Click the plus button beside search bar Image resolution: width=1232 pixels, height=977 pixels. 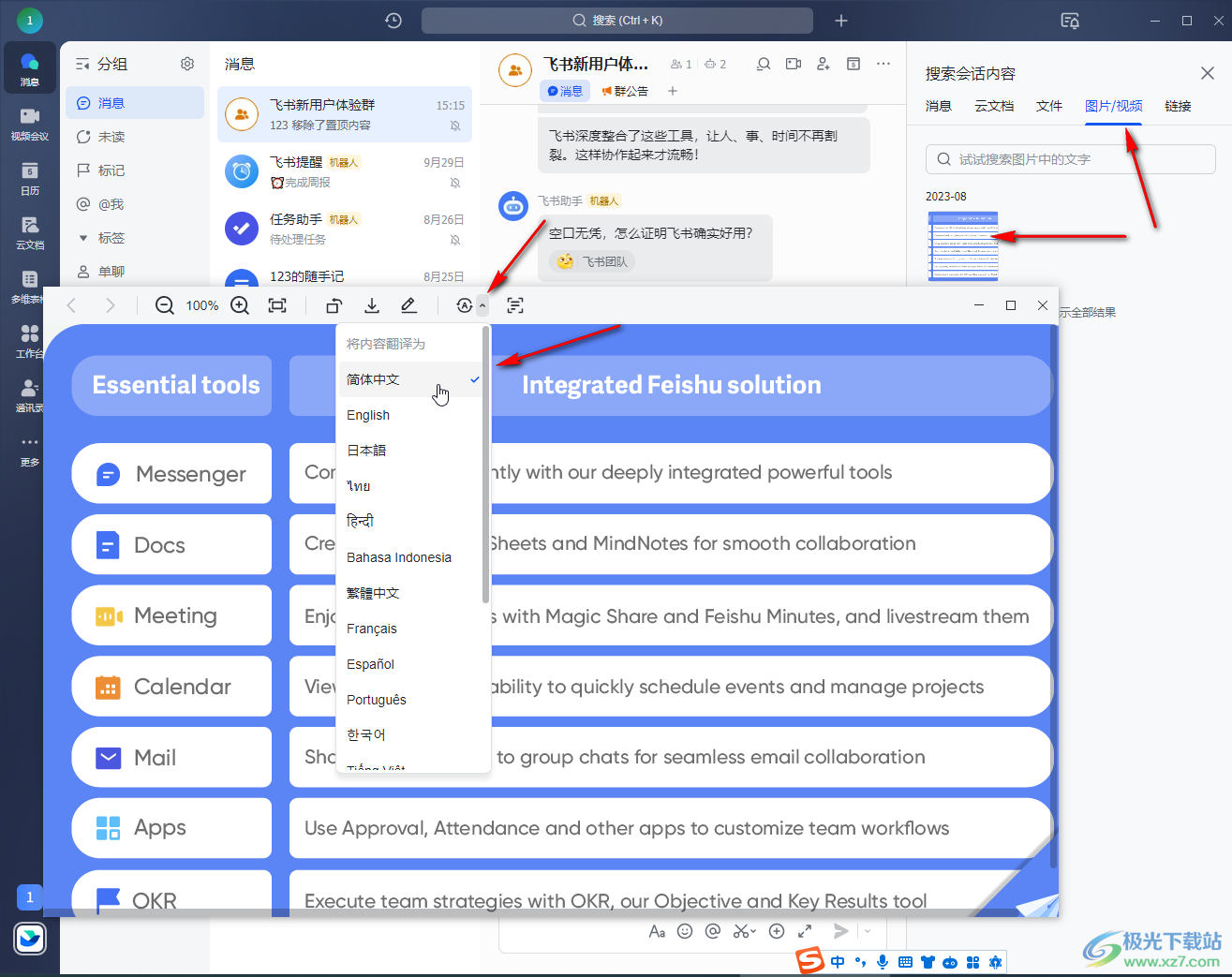click(841, 21)
